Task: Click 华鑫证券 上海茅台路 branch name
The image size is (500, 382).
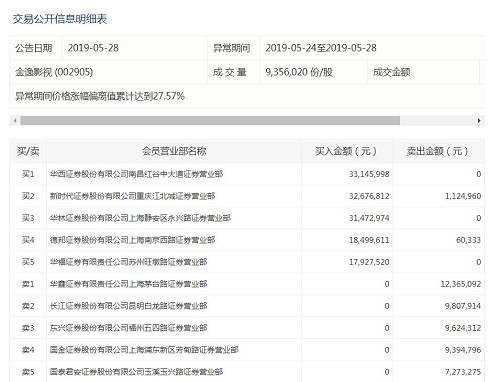Action: coord(128,284)
